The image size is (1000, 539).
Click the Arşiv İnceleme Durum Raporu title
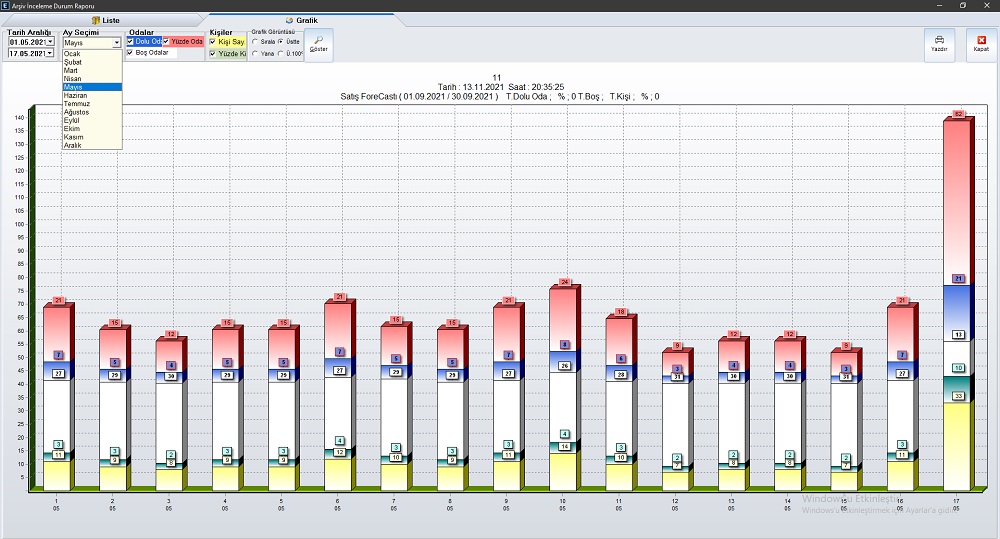(52, 6)
